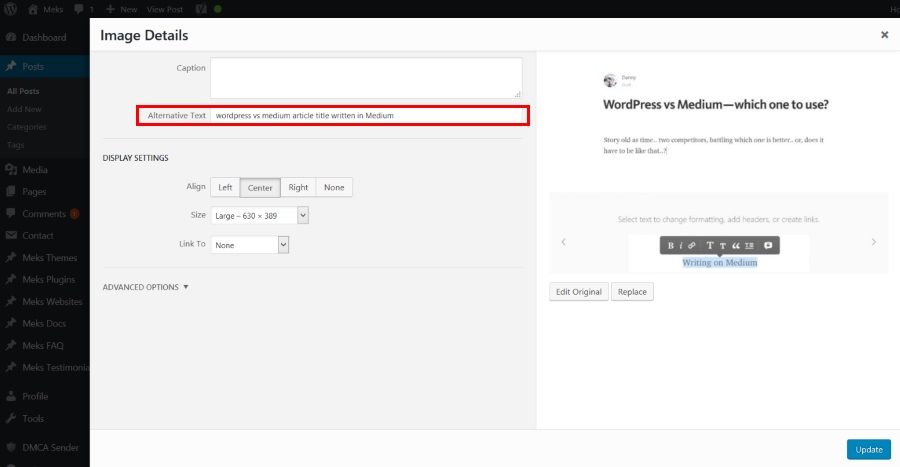This screenshot has height=467, width=900.
Task: Click the Yoast SEO icon in admin bar
Action: 200,9
